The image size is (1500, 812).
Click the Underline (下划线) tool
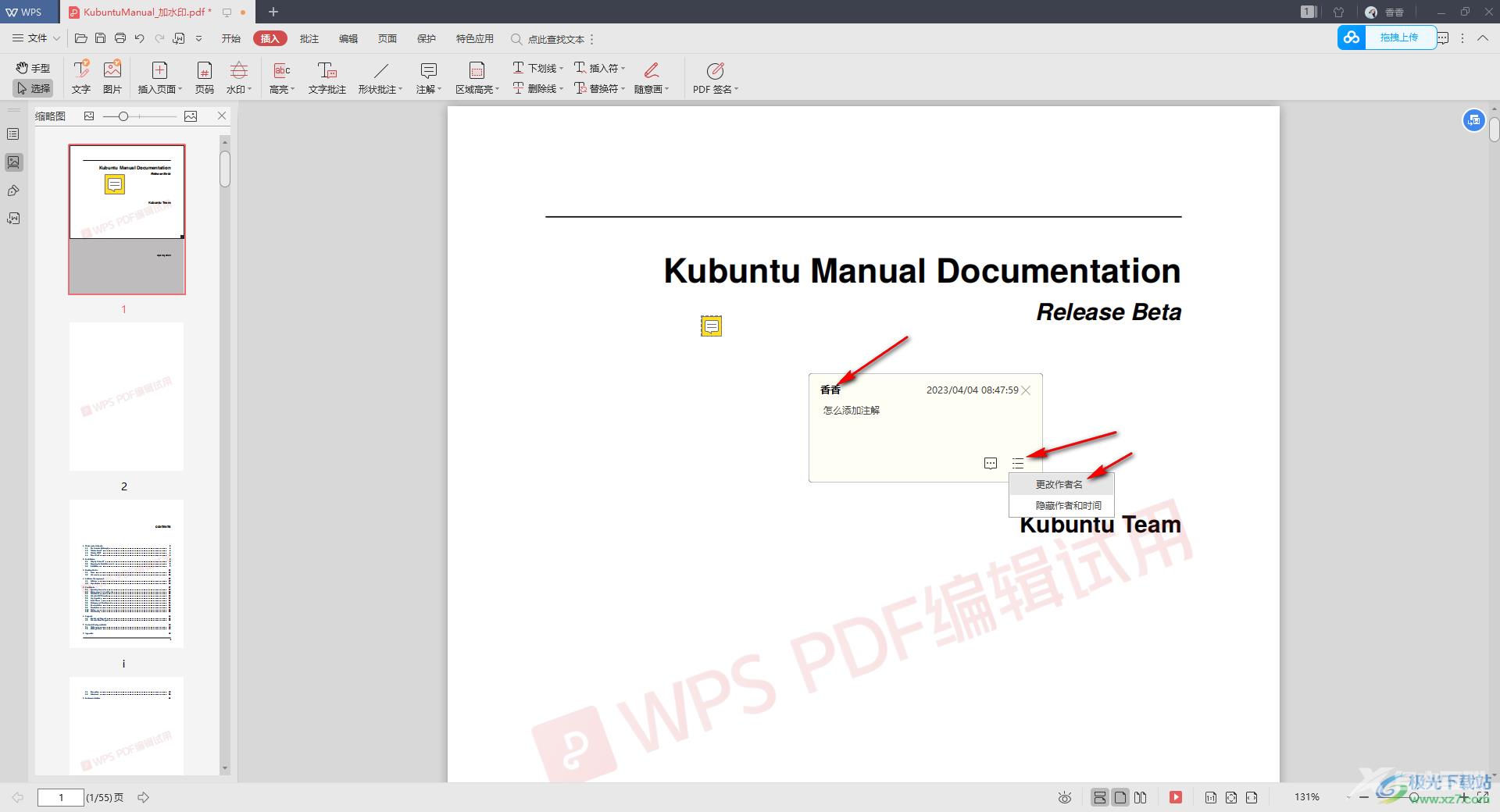pos(537,68)
